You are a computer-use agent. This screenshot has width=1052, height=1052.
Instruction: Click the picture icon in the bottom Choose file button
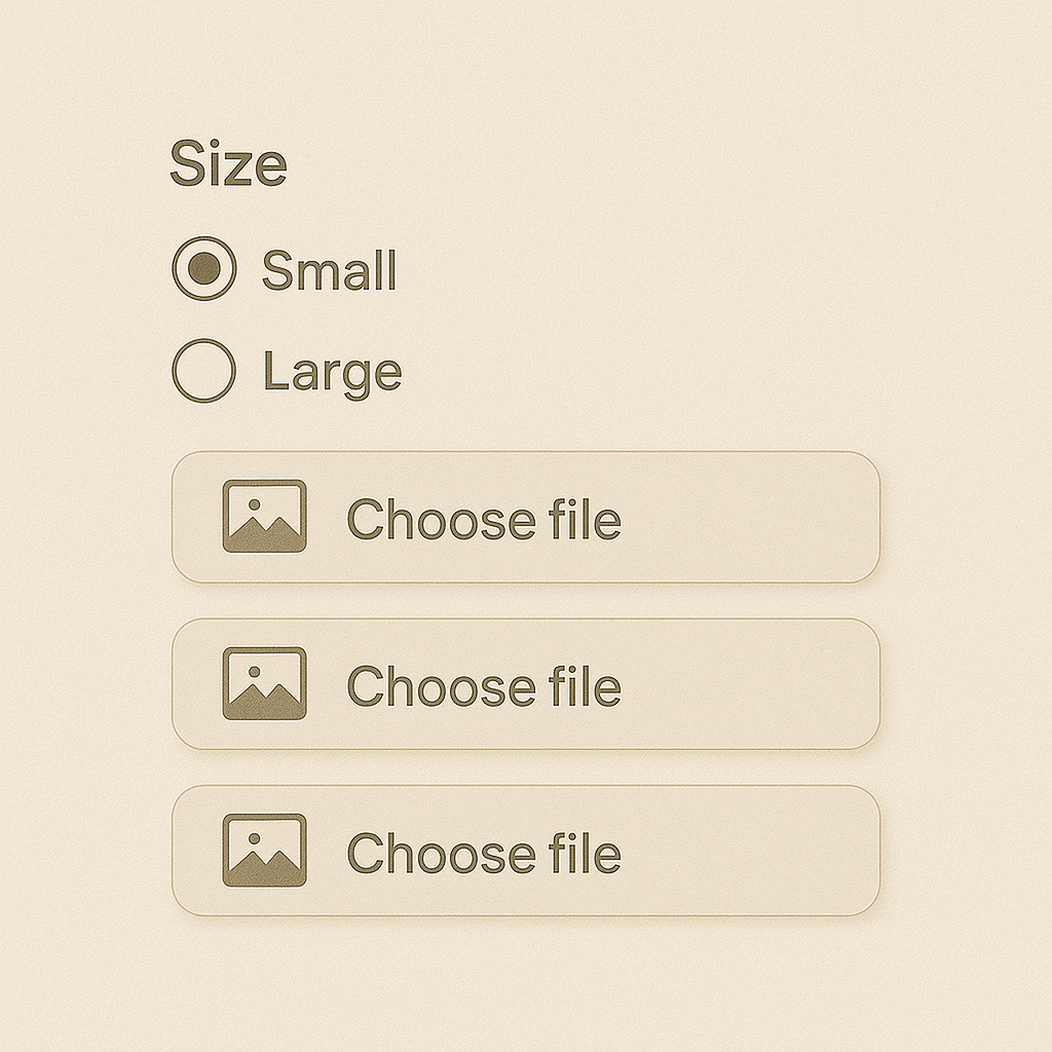tap(264, 850)
